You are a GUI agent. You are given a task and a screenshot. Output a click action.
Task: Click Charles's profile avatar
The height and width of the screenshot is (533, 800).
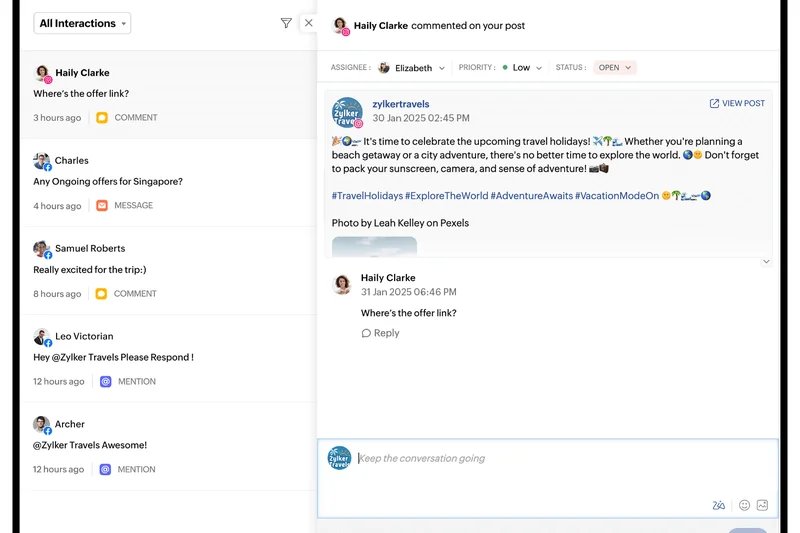(x=42, y=161)
